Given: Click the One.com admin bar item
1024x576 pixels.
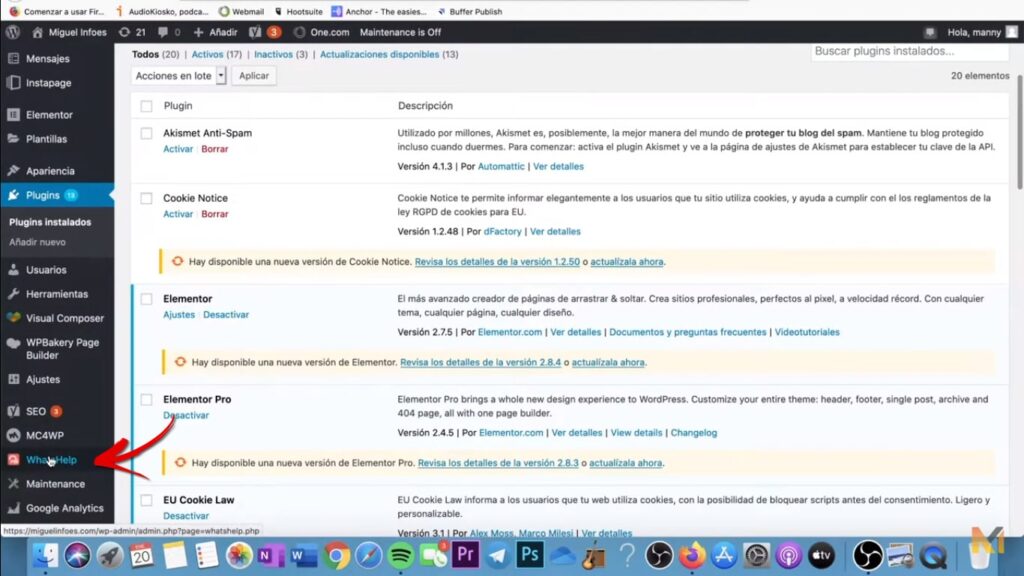Looking at the screenshot, I should click(x=322, y=32).
